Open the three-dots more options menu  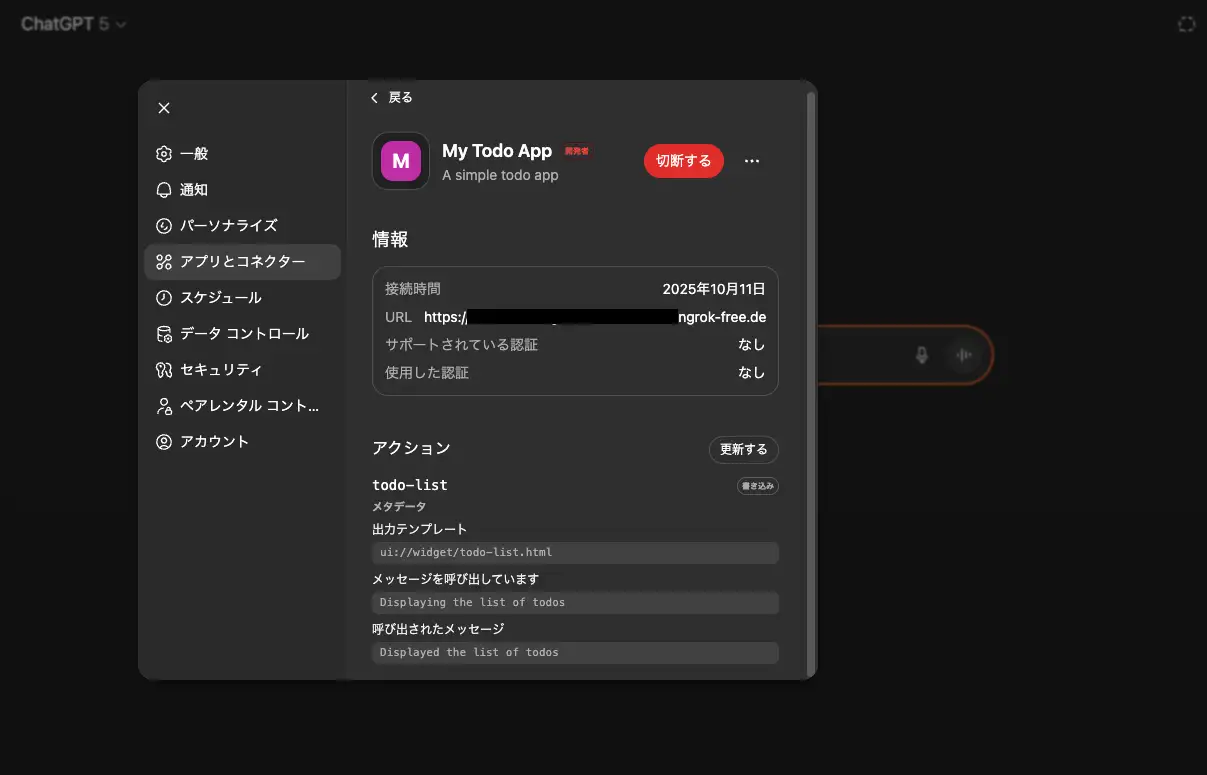point(753,161)
